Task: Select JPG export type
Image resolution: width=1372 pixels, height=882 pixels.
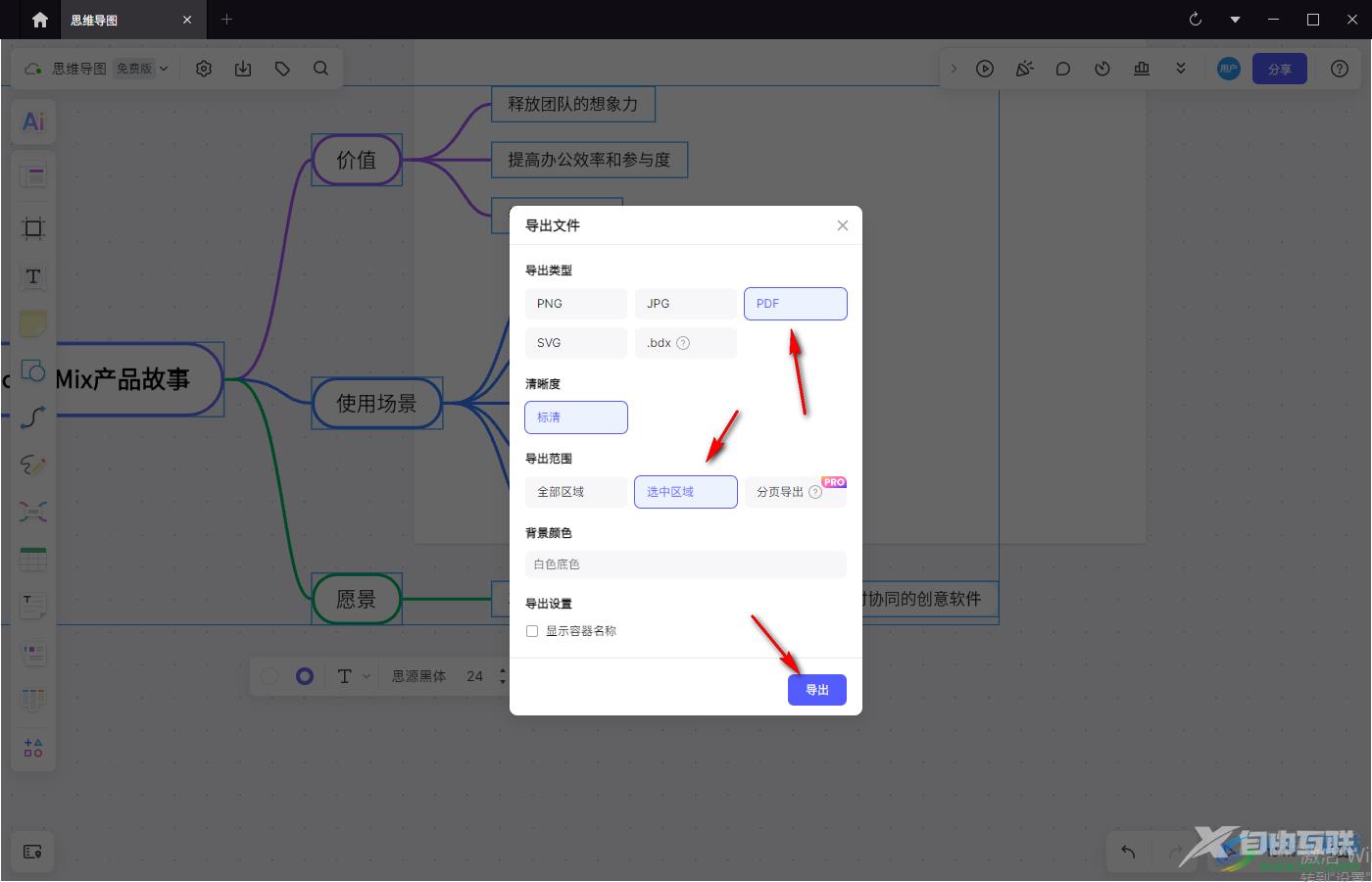Action: [686, 304]
